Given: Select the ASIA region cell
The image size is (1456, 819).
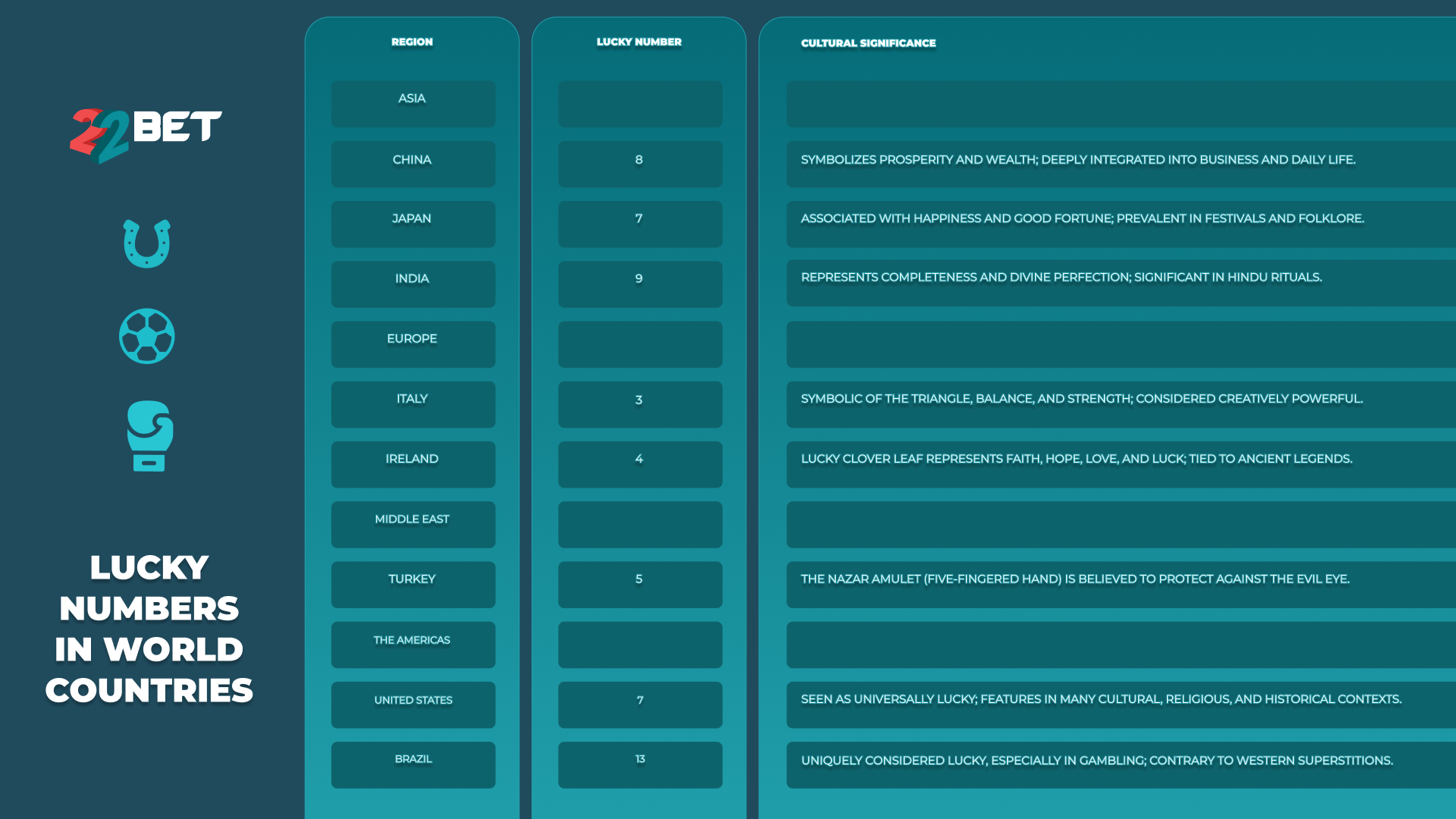Looking at the screenshot, I should pos(413,104).
